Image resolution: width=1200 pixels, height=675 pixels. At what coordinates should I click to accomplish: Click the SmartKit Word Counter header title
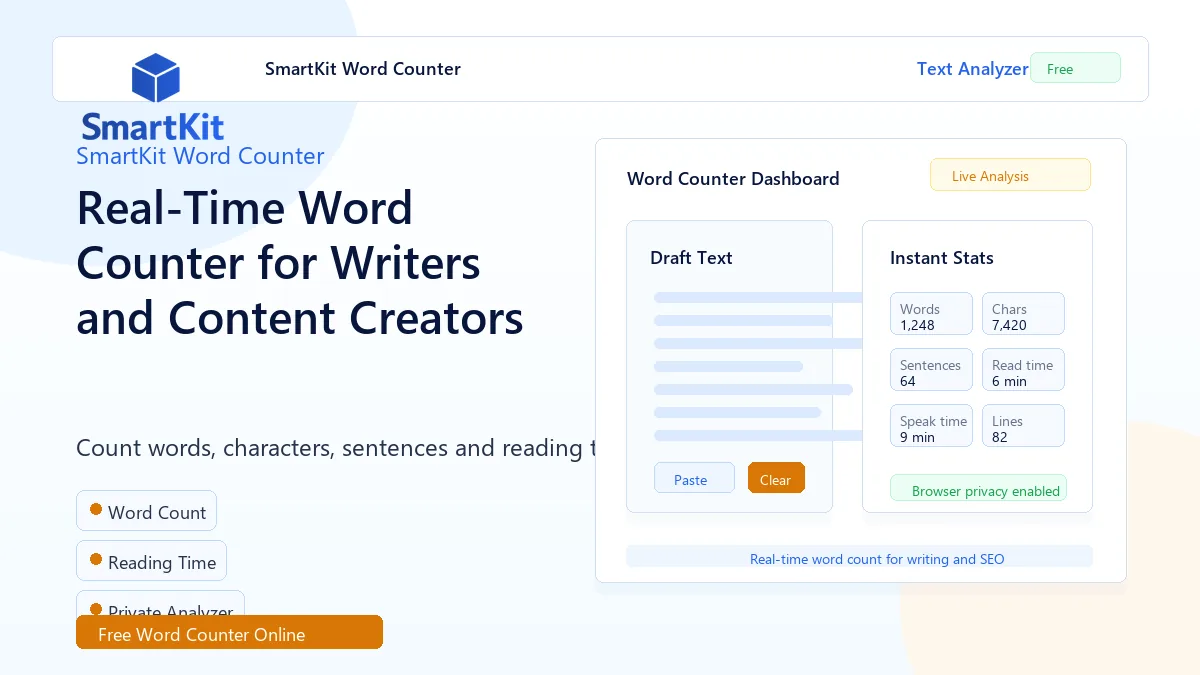363,69
